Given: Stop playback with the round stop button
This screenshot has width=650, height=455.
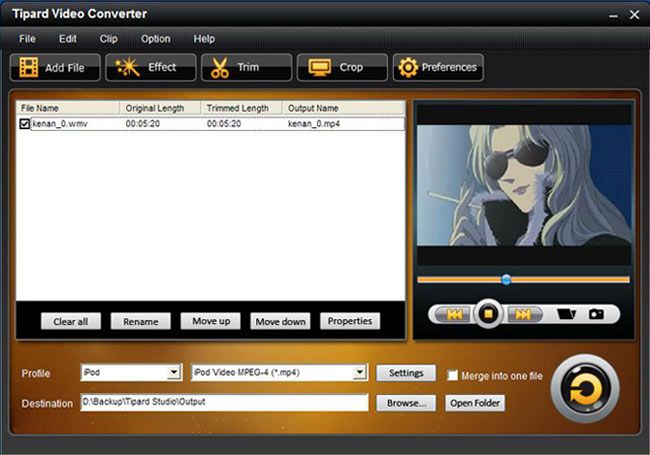Looking at the screenshot, I should click(x=489, y=314).
